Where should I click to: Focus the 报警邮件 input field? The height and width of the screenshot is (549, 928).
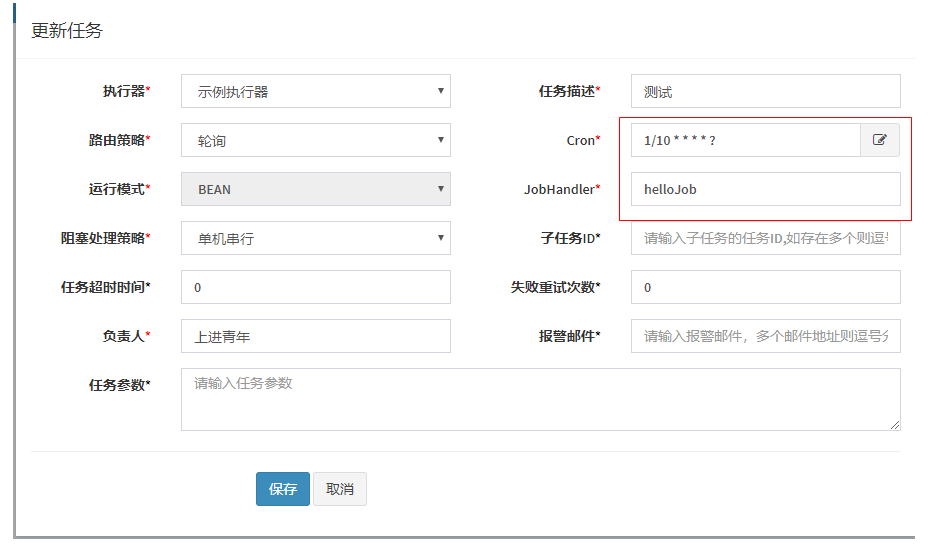[765, 336]
